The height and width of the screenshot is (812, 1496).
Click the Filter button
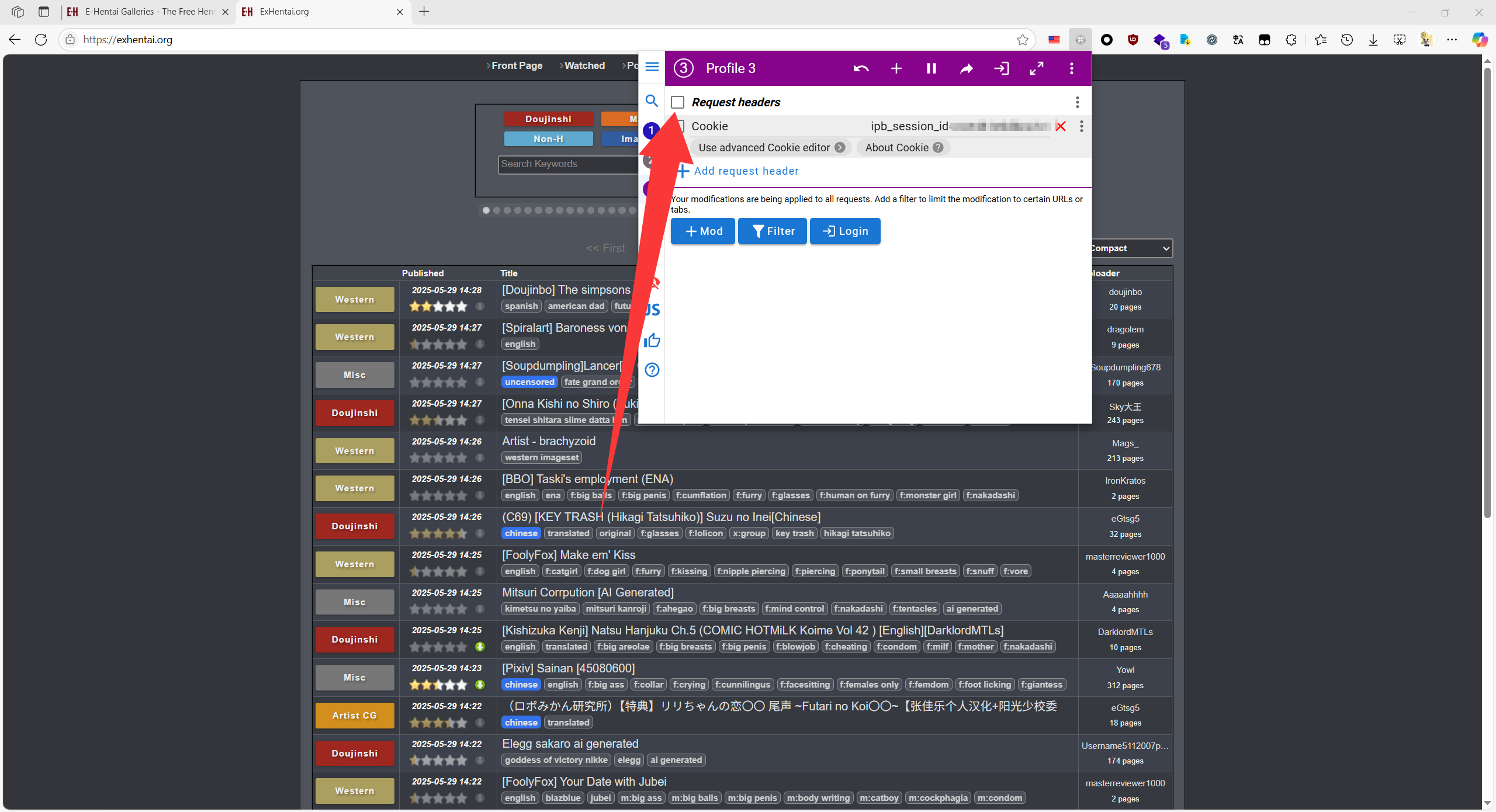pos(772,231)
